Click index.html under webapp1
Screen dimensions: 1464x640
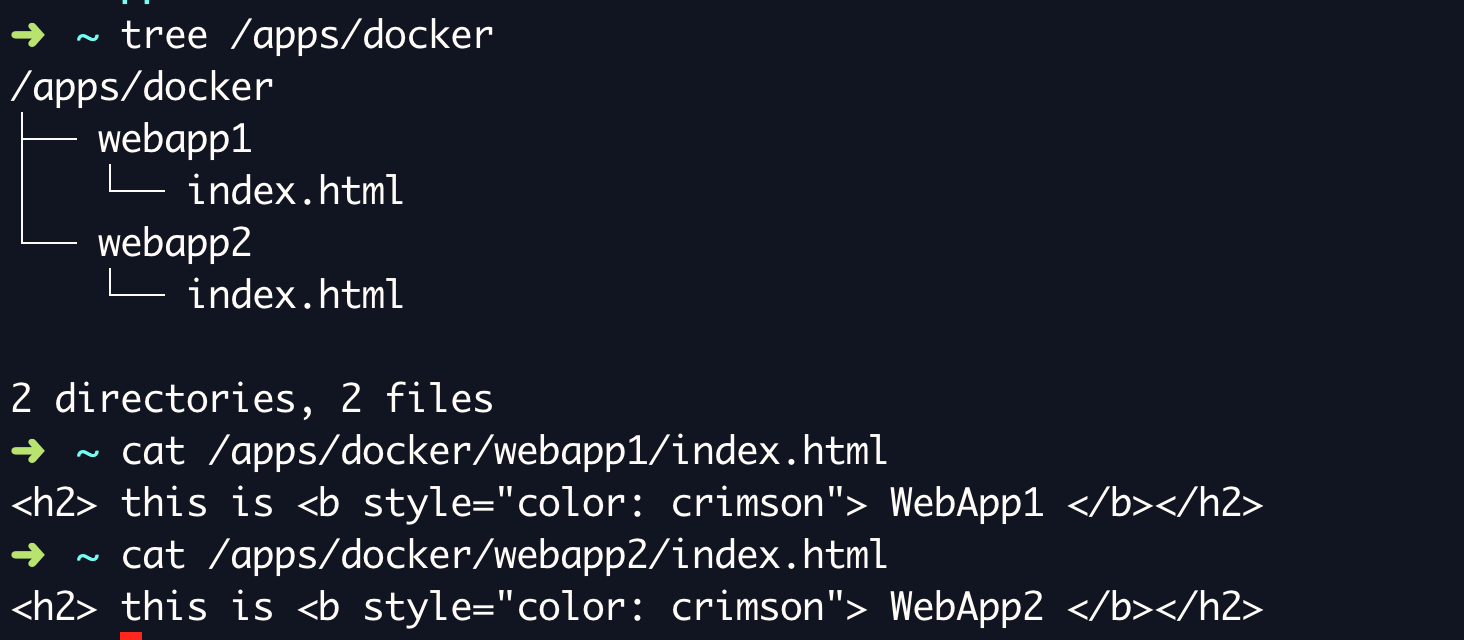[x=296, y=191]
